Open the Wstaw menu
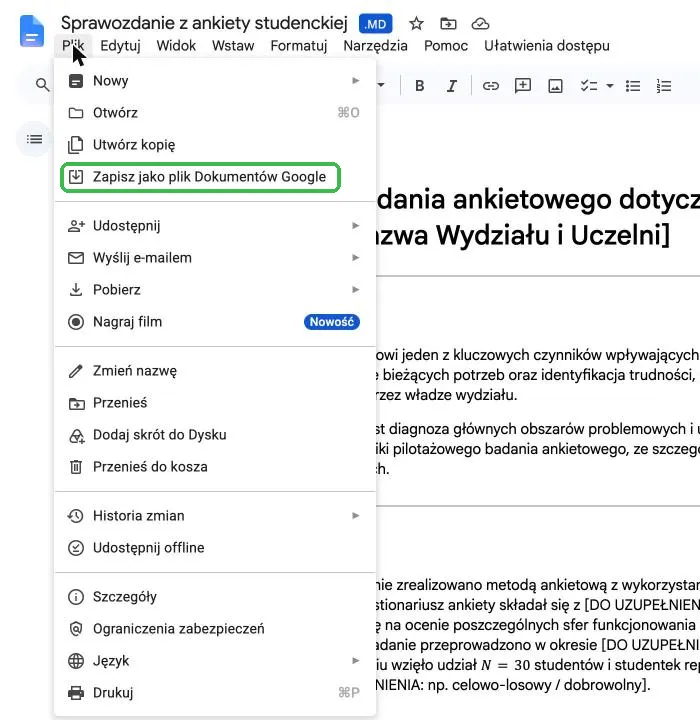700x720 pixels. [233, 45]
